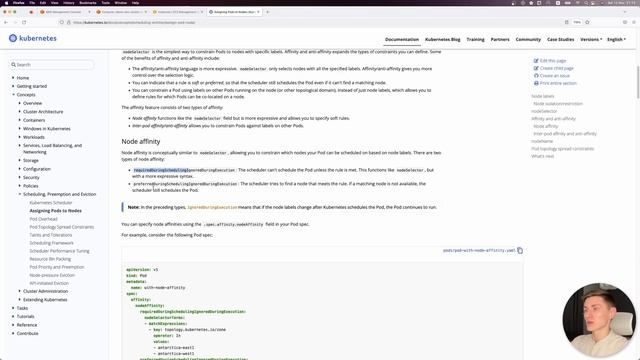
Task: Open Resource Bin Packing link
Action: click(50, 259)
